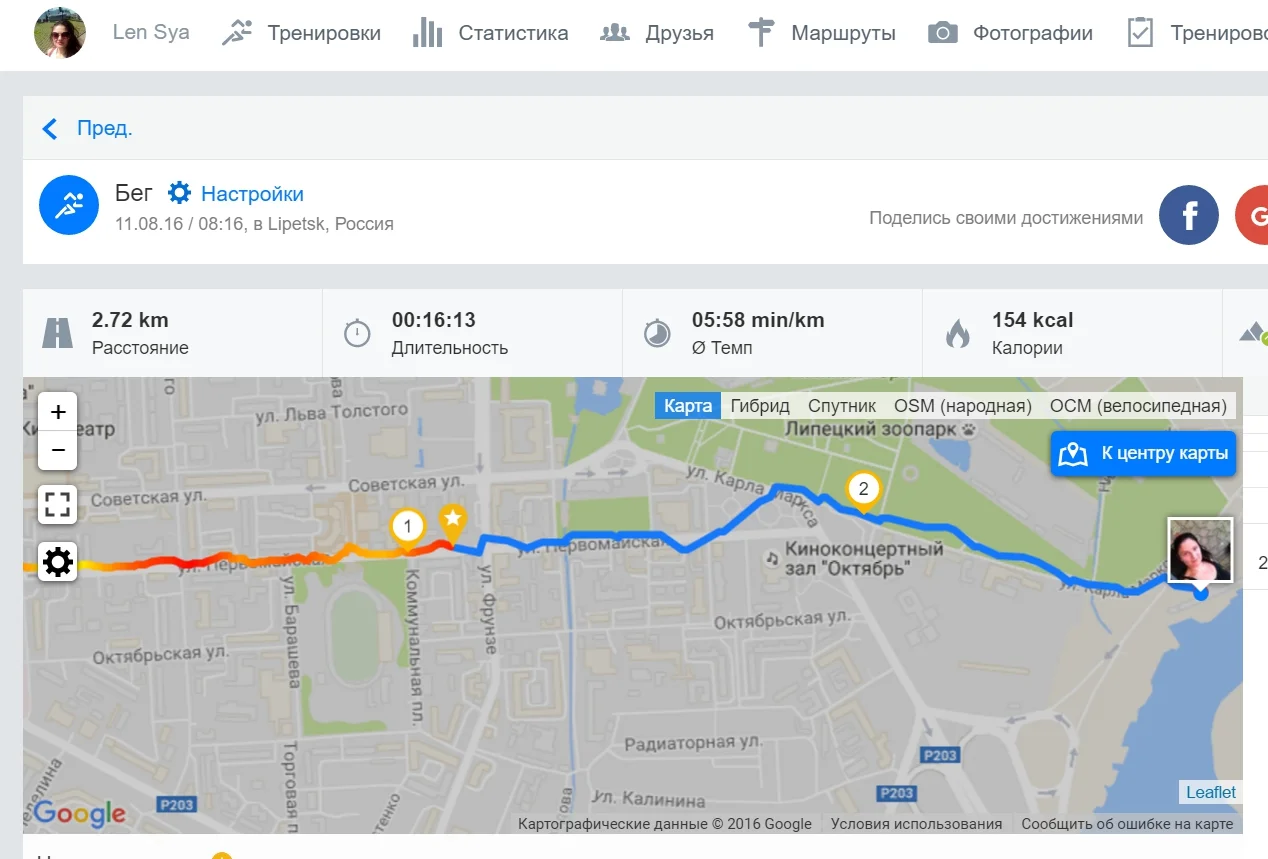Open the Маршруты section

[x=821, y=33]
